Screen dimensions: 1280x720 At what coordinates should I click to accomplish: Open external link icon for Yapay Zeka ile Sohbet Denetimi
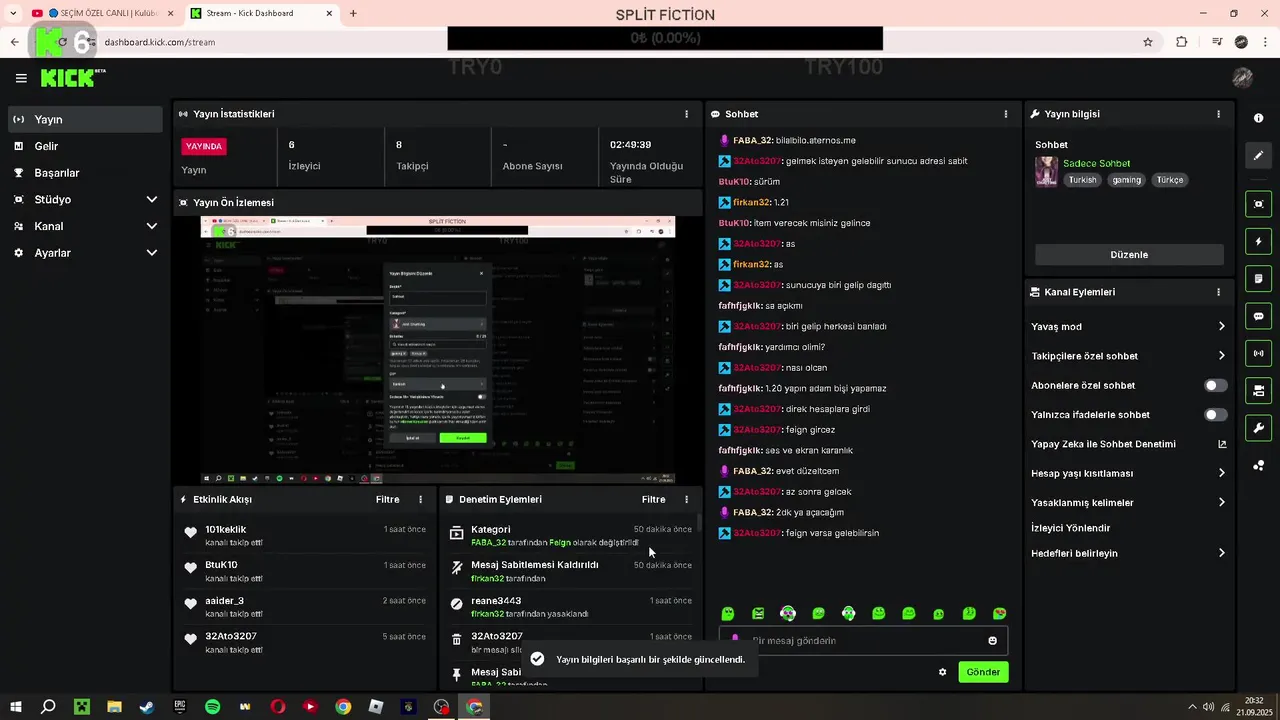[1222, 444]
